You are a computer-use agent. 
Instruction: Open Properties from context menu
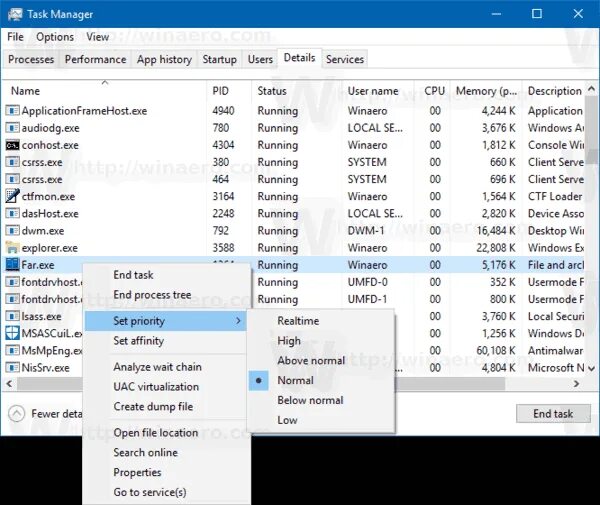(x=165, y=472)
